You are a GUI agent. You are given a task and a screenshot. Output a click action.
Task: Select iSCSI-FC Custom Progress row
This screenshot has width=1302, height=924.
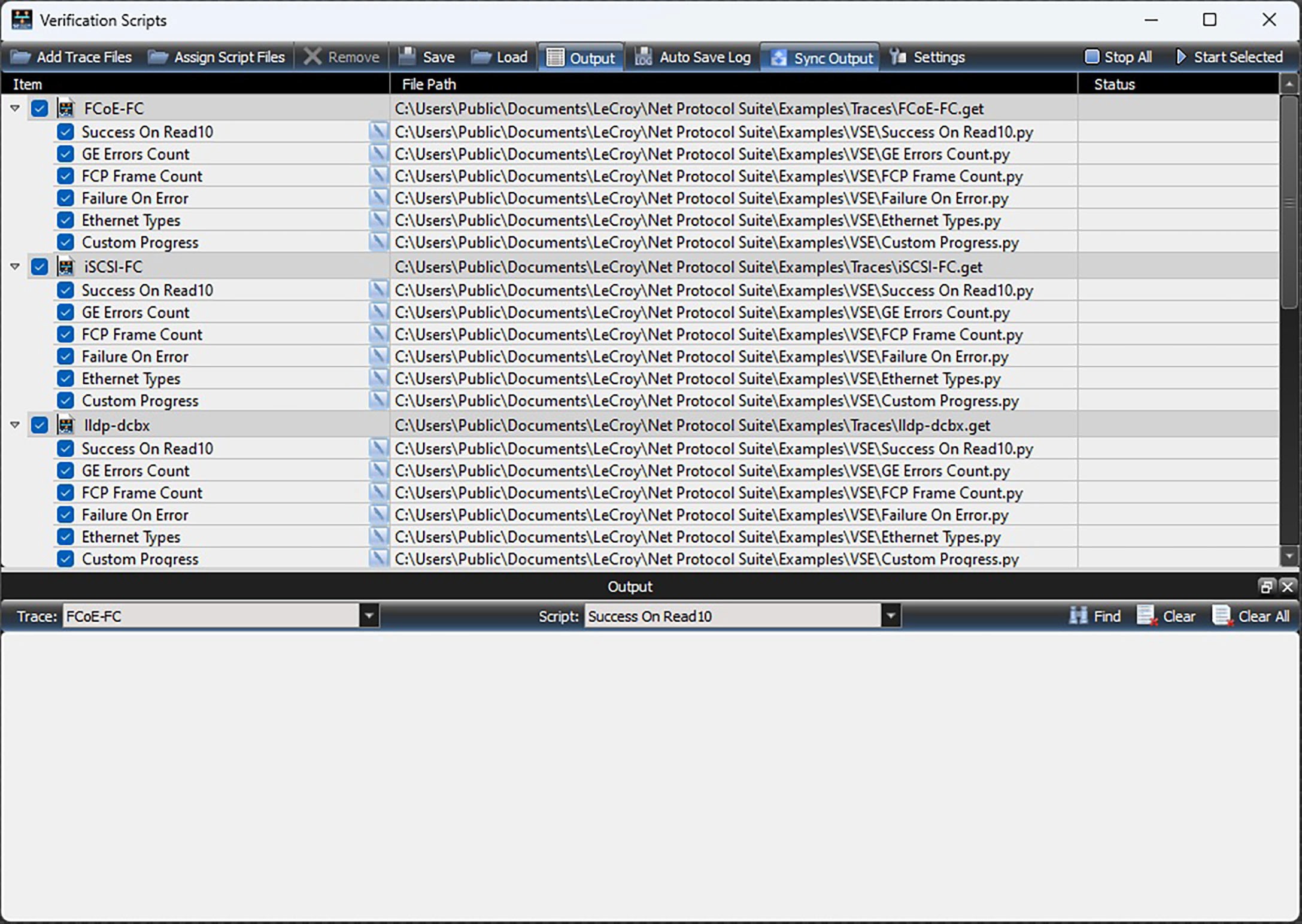[x=639, y=400]
